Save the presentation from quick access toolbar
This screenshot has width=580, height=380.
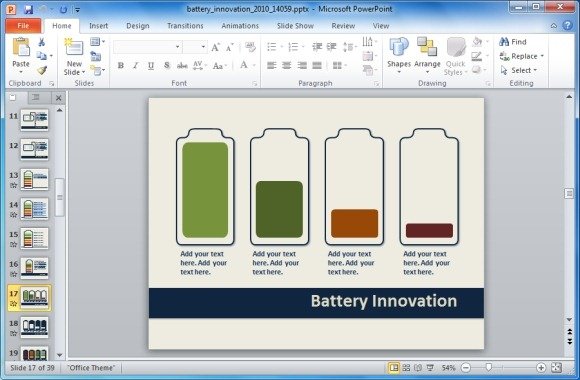coord(28,9)
